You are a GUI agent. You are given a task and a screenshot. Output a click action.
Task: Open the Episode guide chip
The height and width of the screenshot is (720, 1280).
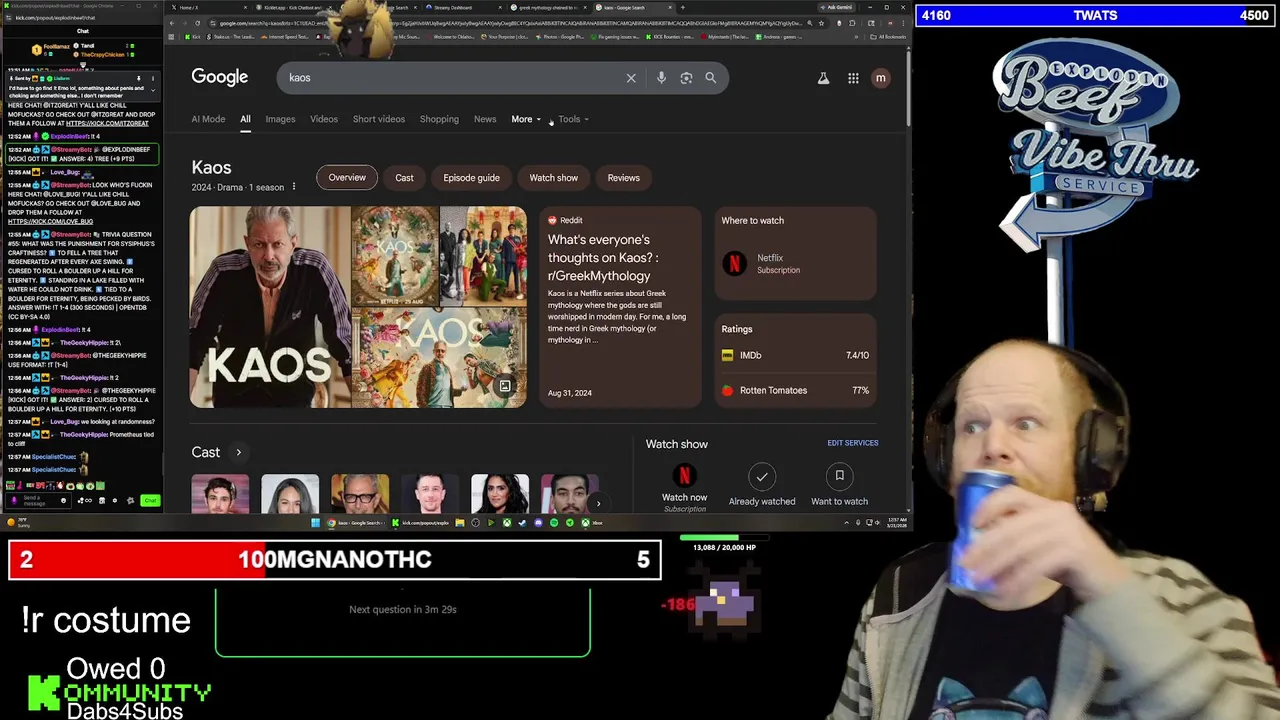(471, 178)
